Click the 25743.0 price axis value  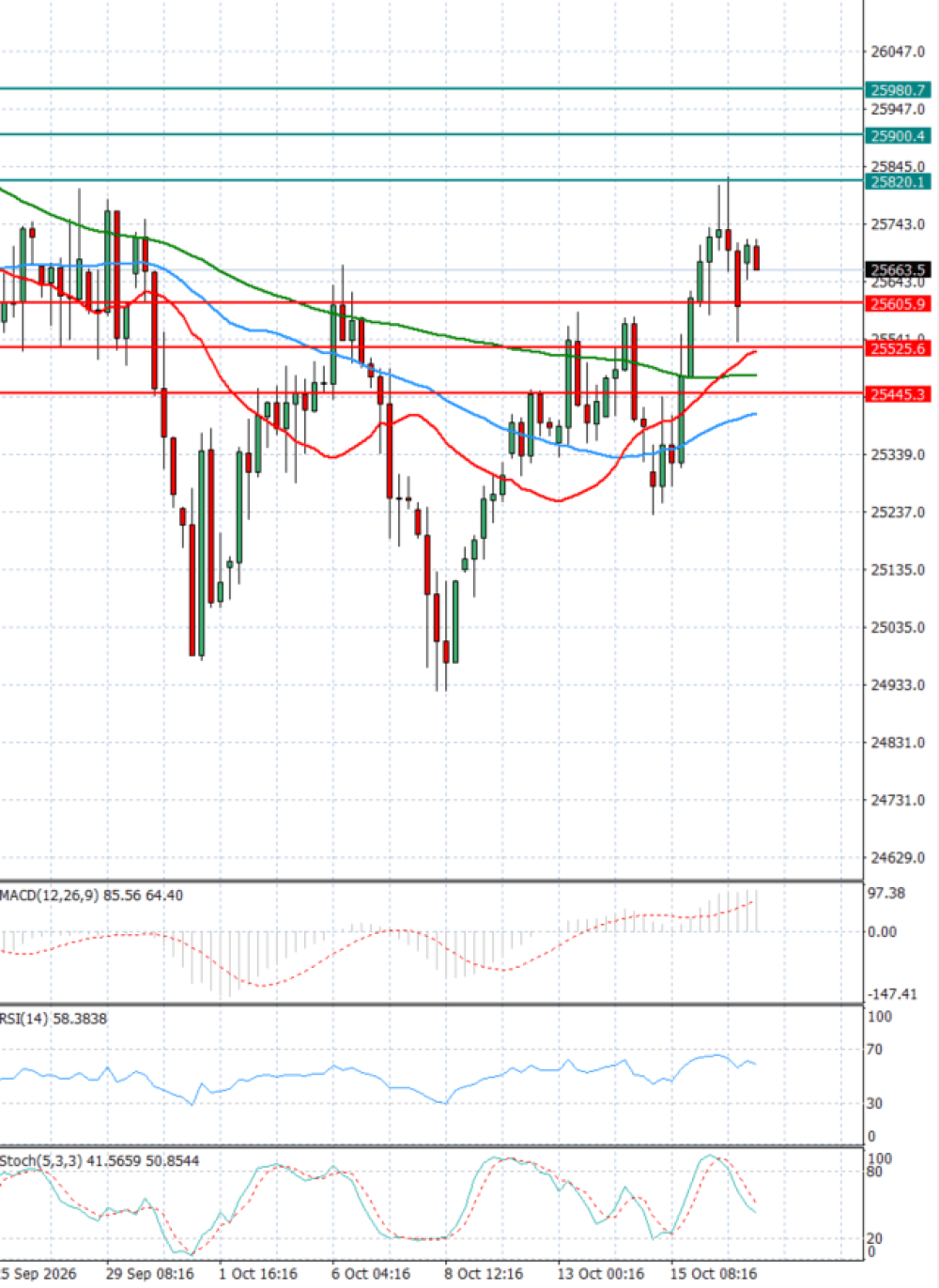pyautogui.click(x=898, y=224)
